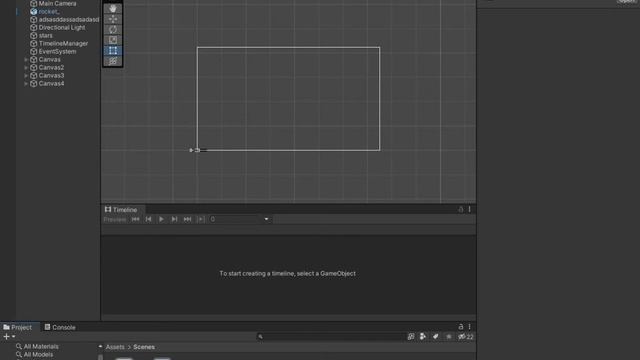Image resolution: width=640 pixels, height=360 pixels.
Task: Click the Canvas3 object icon
Action: pos(33,76)
